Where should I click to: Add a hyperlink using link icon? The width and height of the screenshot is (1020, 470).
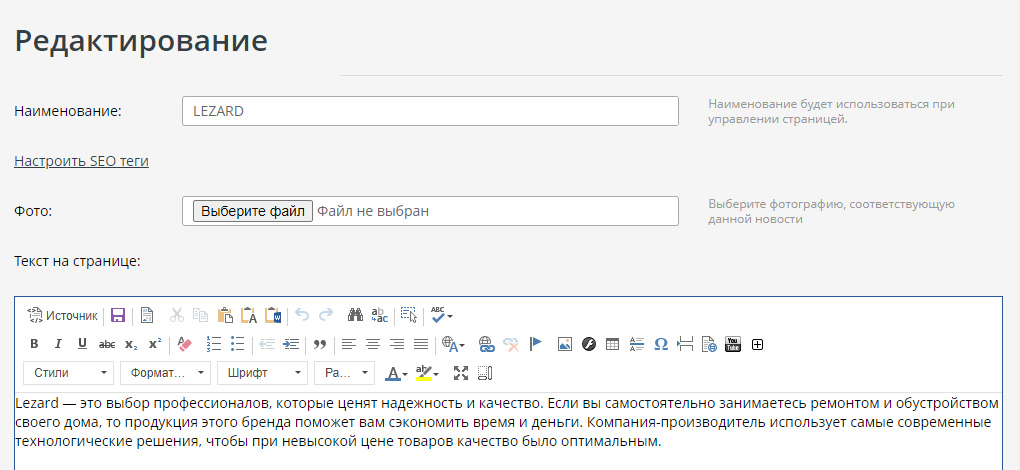click(487, 344)
